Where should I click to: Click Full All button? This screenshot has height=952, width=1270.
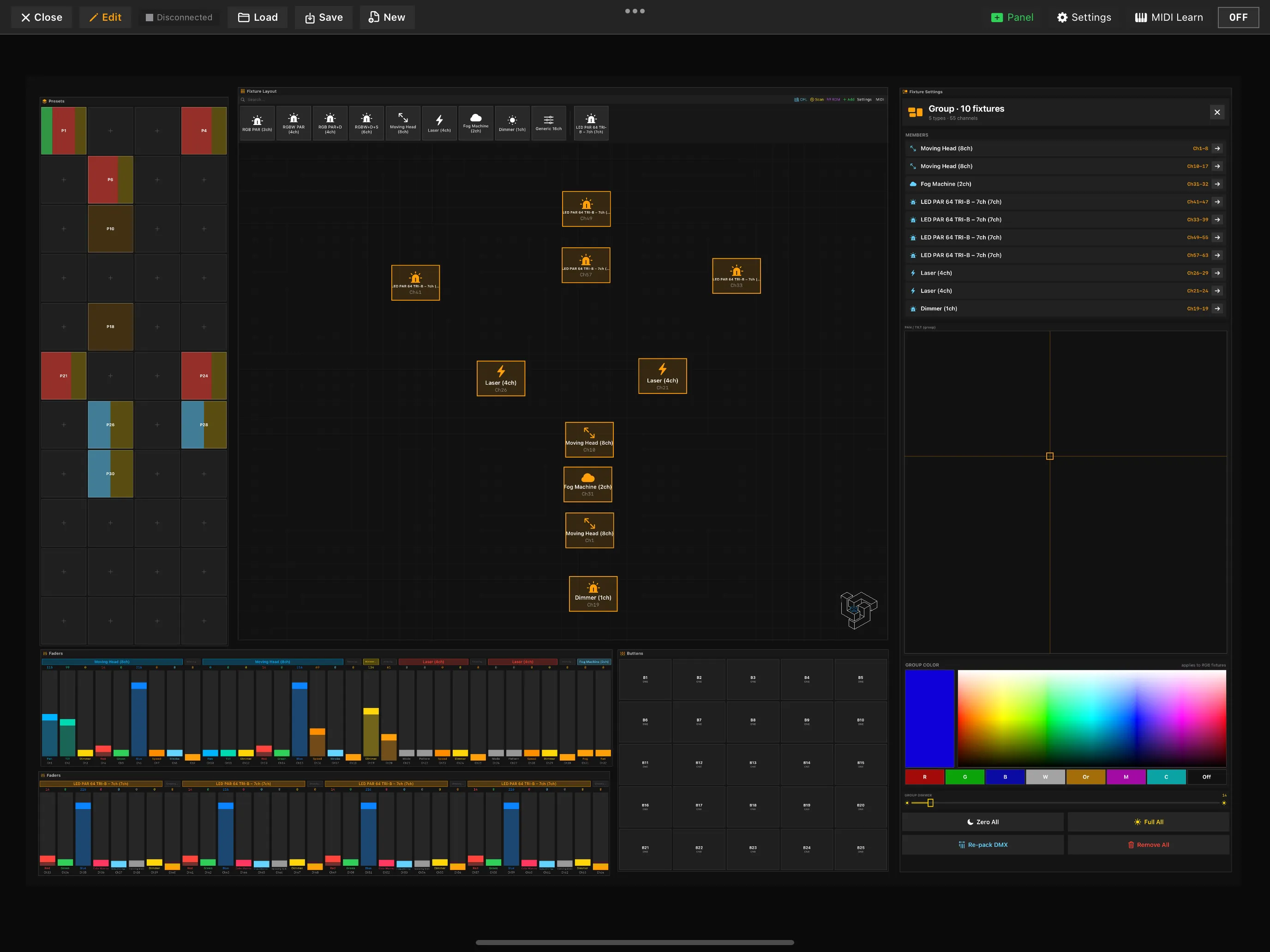coord(1148,822)
